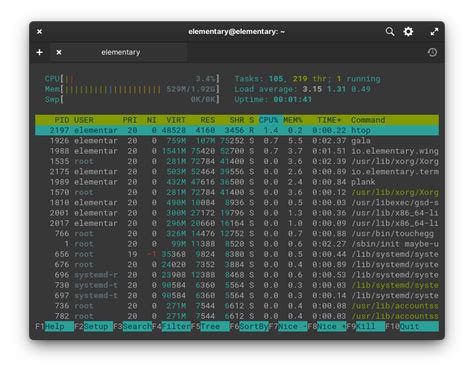Add a new terminal tab with plus
This screenshot has height=377, width=474.
(39, 52)
